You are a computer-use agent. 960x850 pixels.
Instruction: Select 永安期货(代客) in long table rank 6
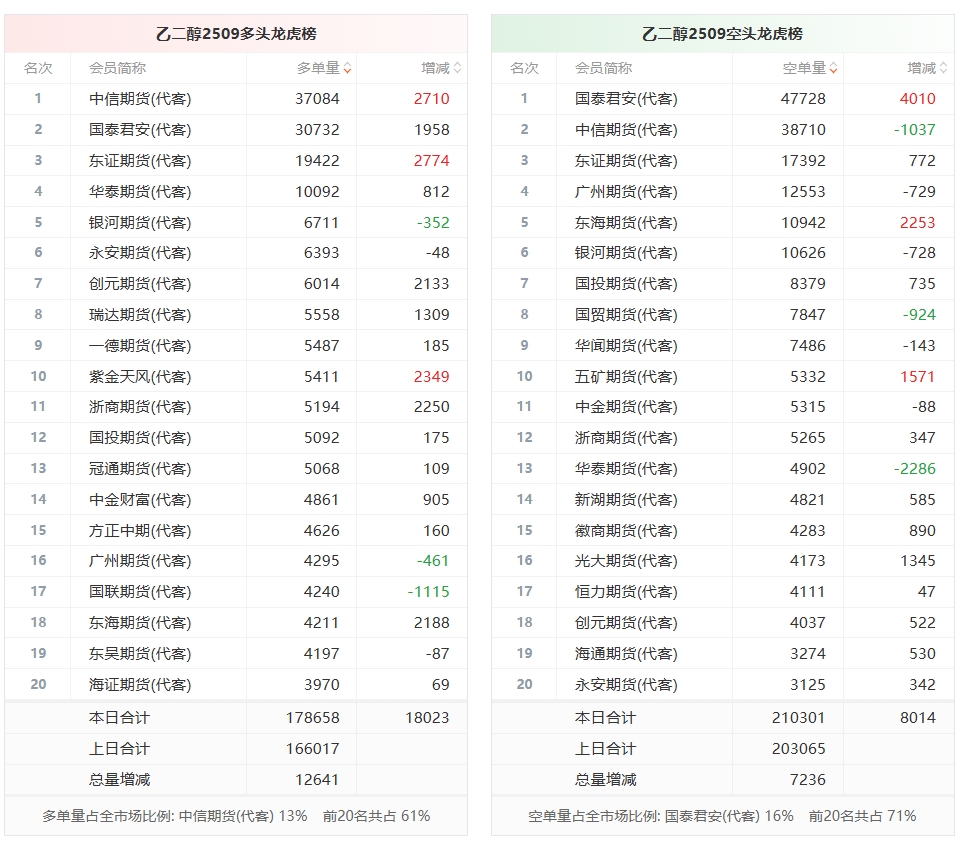140,252
